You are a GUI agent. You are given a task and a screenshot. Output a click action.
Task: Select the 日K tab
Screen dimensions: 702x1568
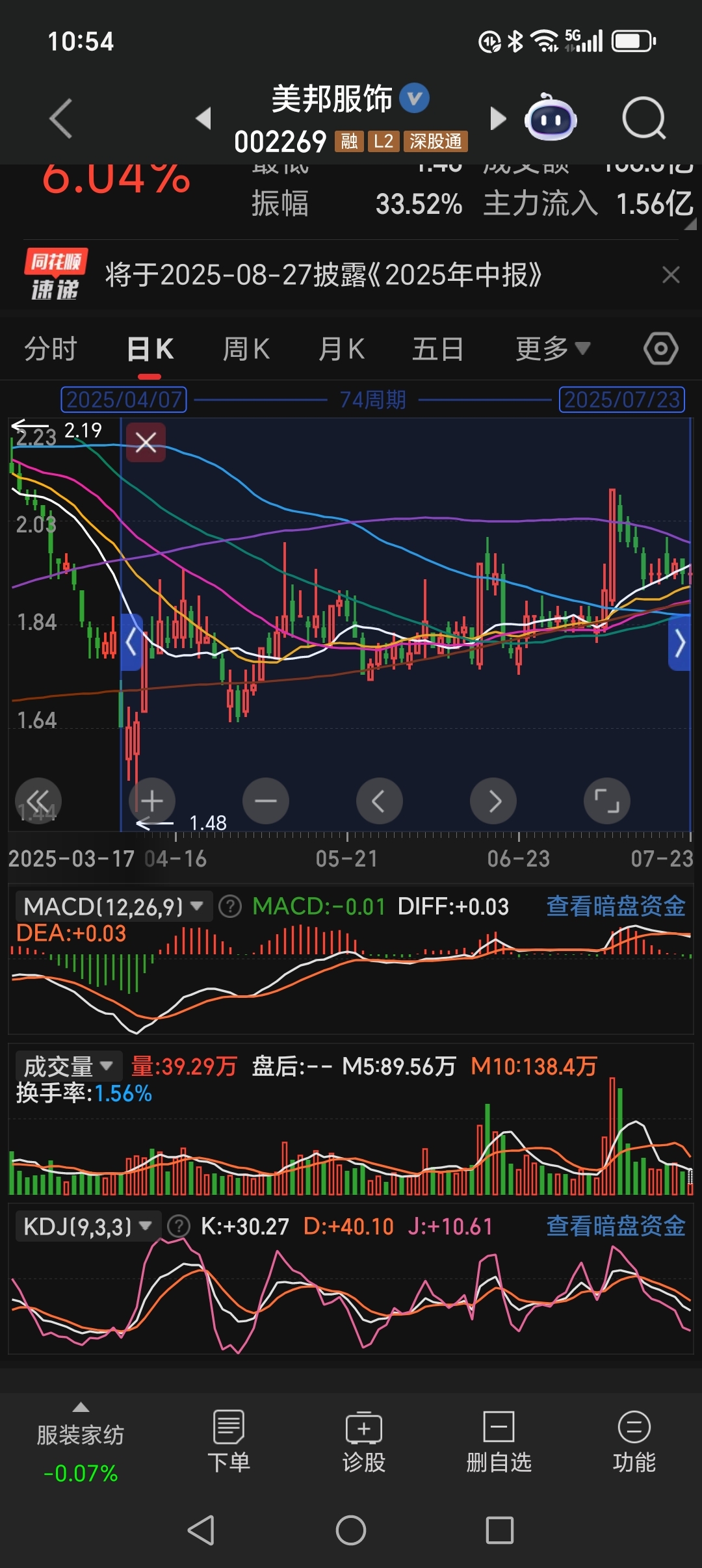[x=149, y=349]
